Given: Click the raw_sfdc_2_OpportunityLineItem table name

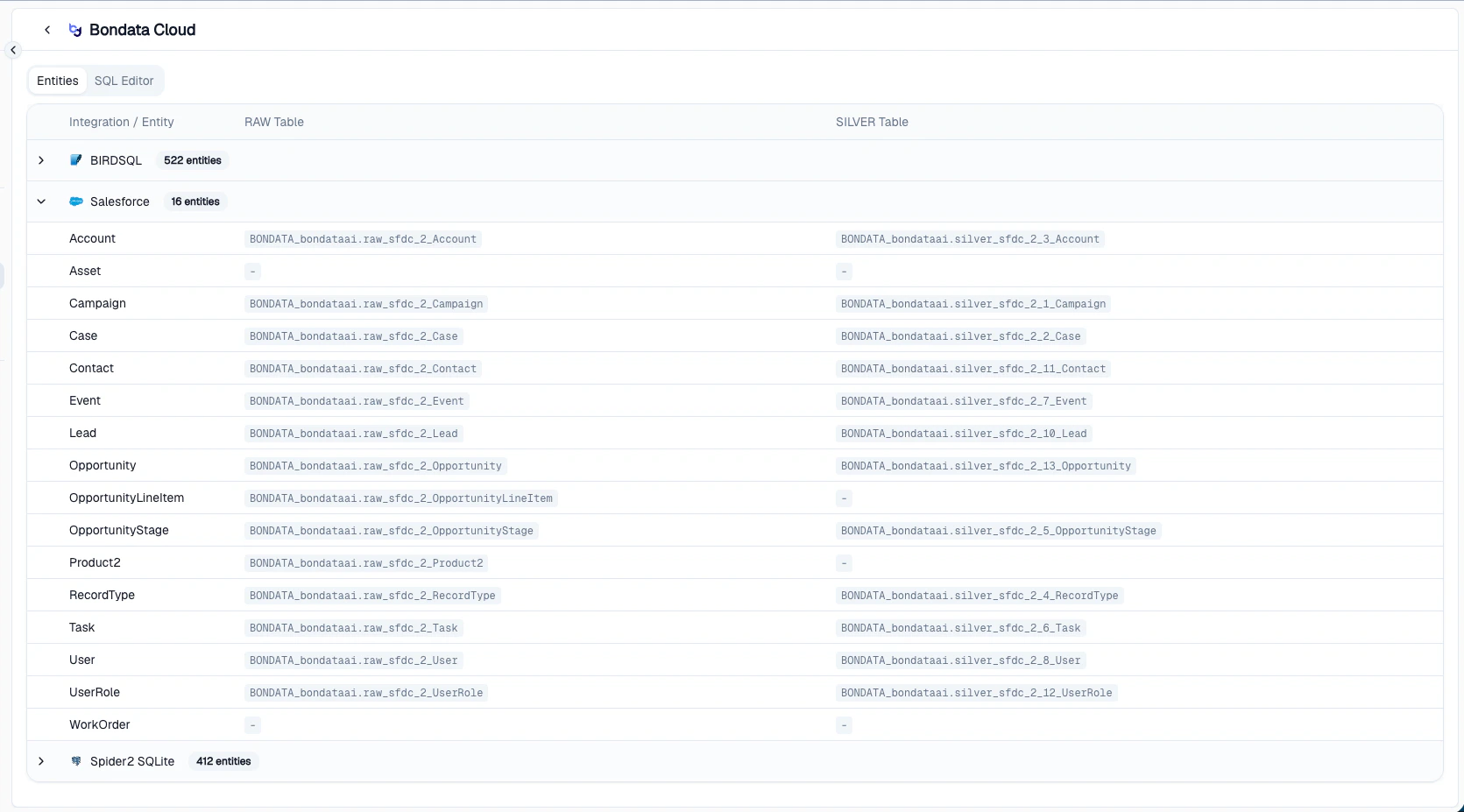Looking at the screenshot, I should coord(401,498).
